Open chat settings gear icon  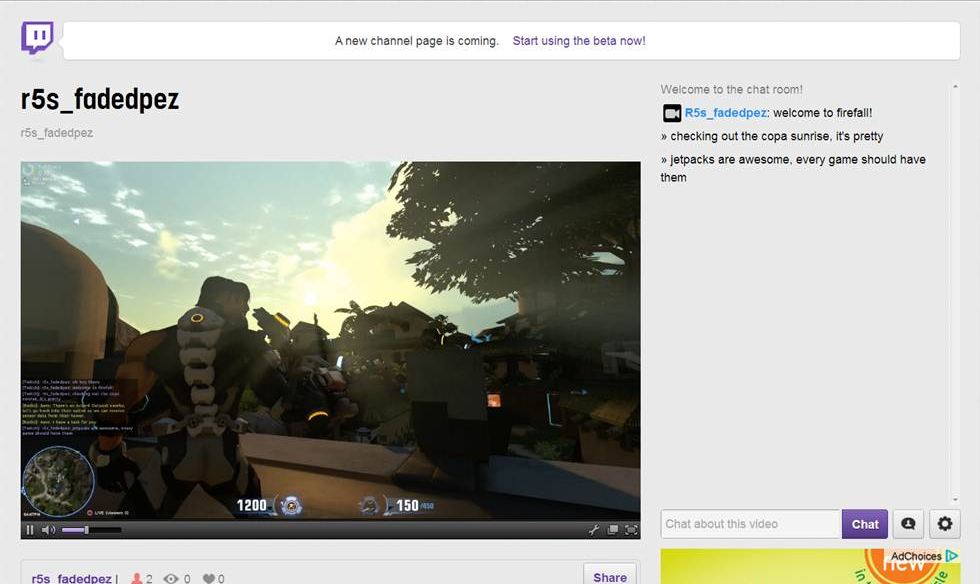(x=945, y=524)
